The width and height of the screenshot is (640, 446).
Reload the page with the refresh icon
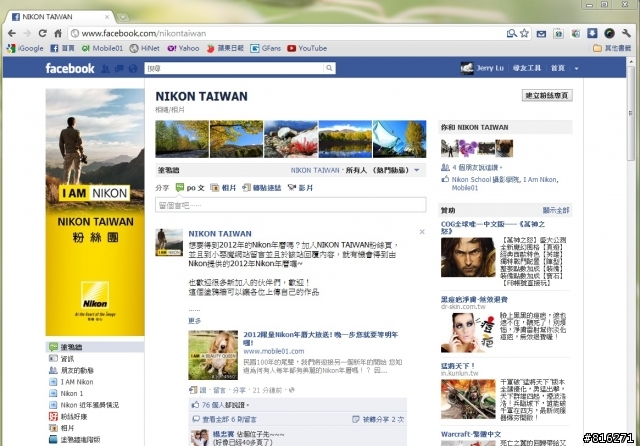coord(42,33)
